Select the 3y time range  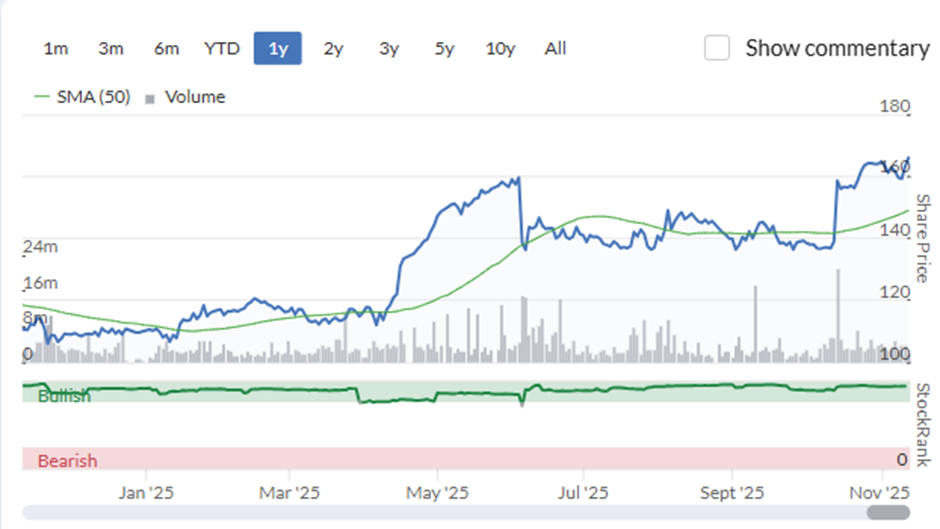click(x=388, y=48)
